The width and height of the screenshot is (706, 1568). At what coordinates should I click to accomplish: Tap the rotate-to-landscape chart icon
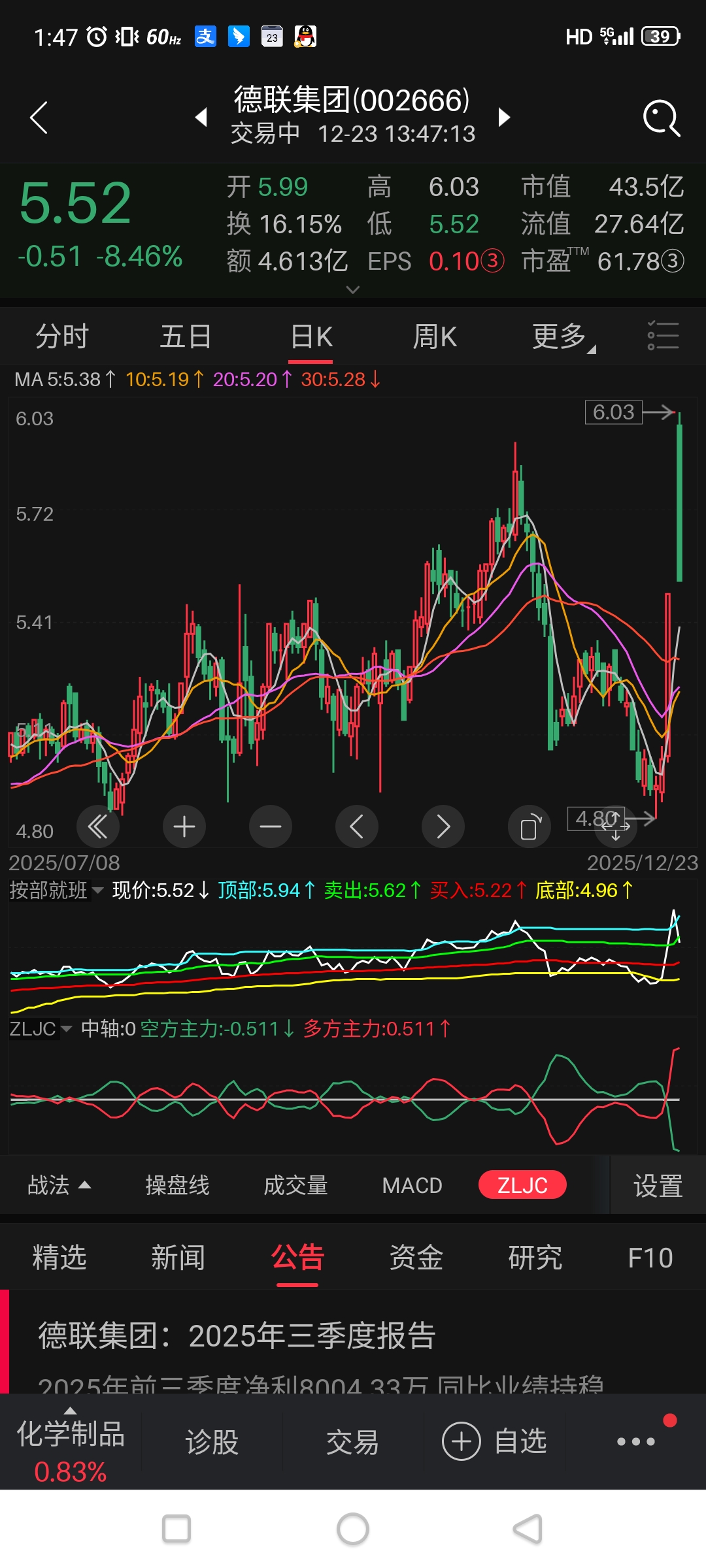[x=529, y=826]
